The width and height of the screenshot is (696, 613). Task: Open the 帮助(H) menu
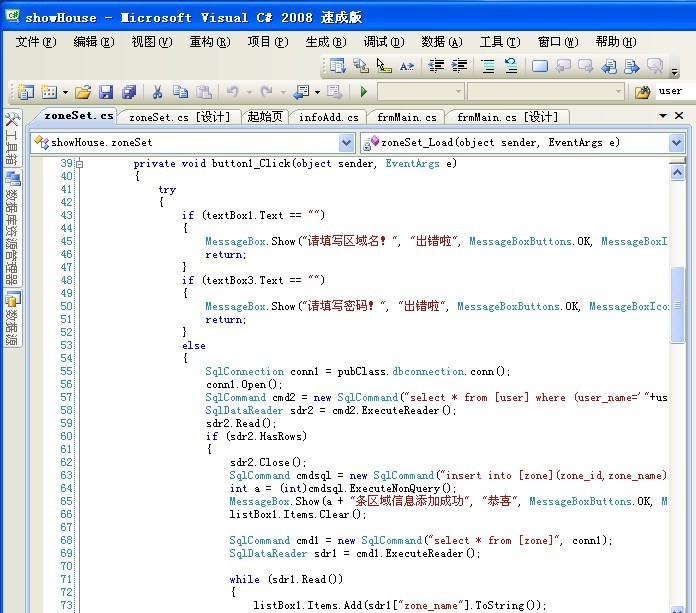pyautogui.click(x=616, y=42)
